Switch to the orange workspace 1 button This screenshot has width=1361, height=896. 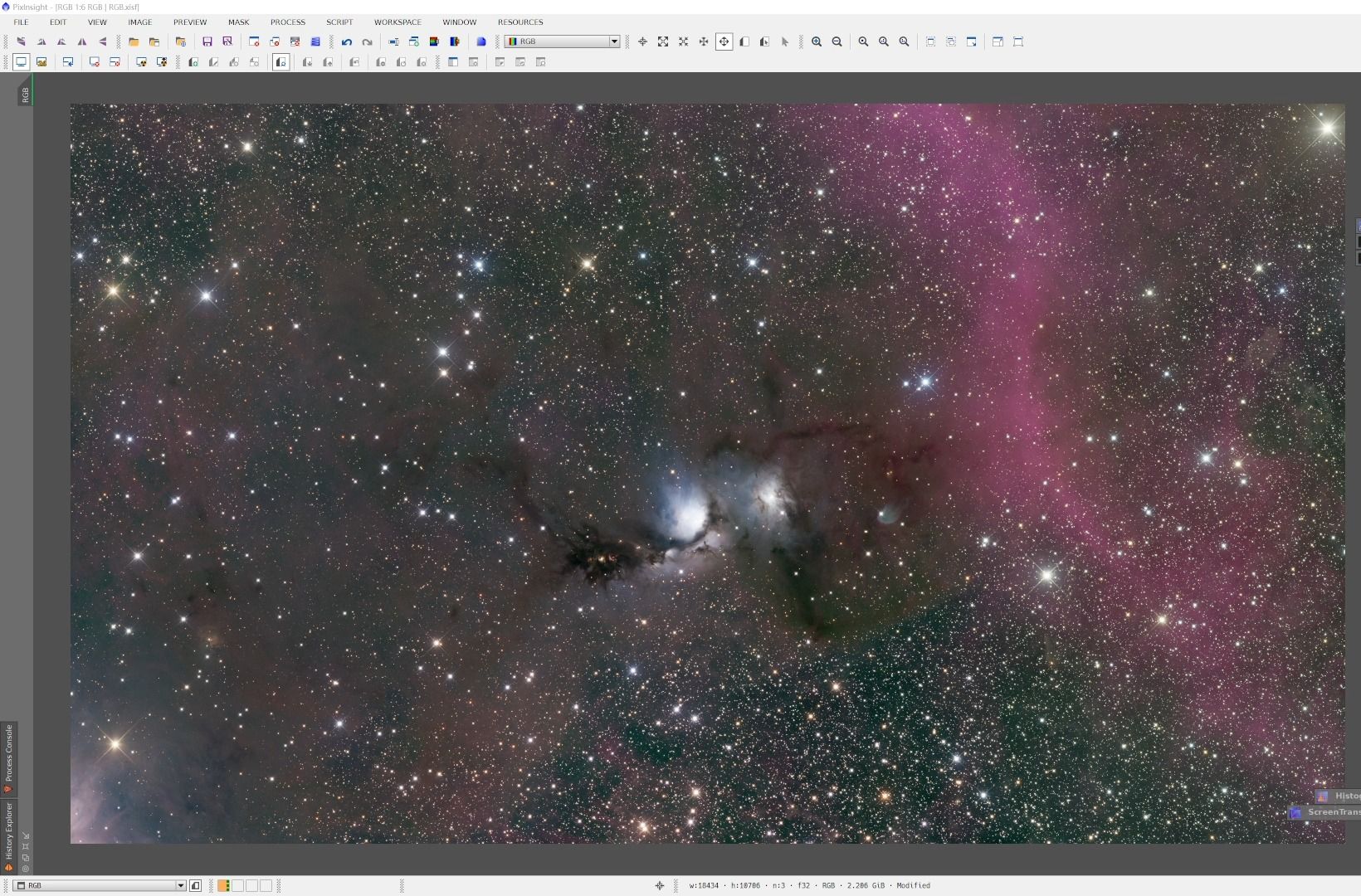pos(223,885)
